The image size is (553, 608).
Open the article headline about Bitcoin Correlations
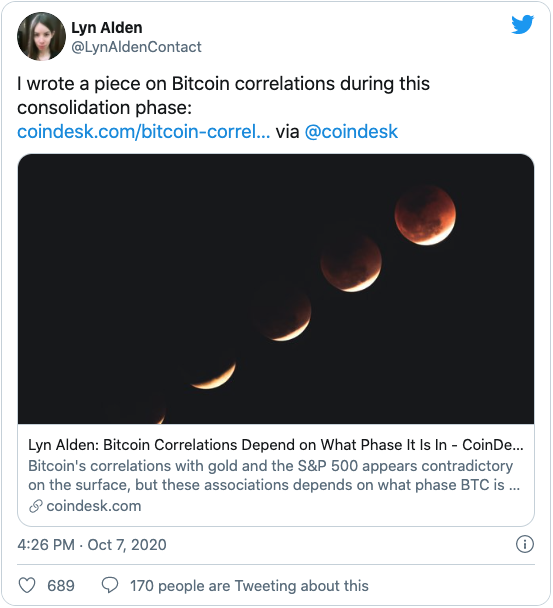pos(276,445)
